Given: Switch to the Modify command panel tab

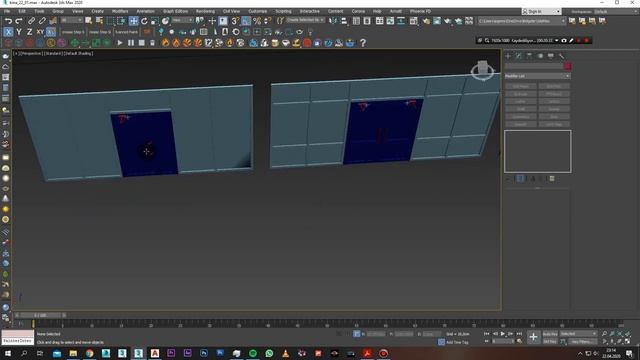Looking at the screenshot, I should [x=518, y=56].
